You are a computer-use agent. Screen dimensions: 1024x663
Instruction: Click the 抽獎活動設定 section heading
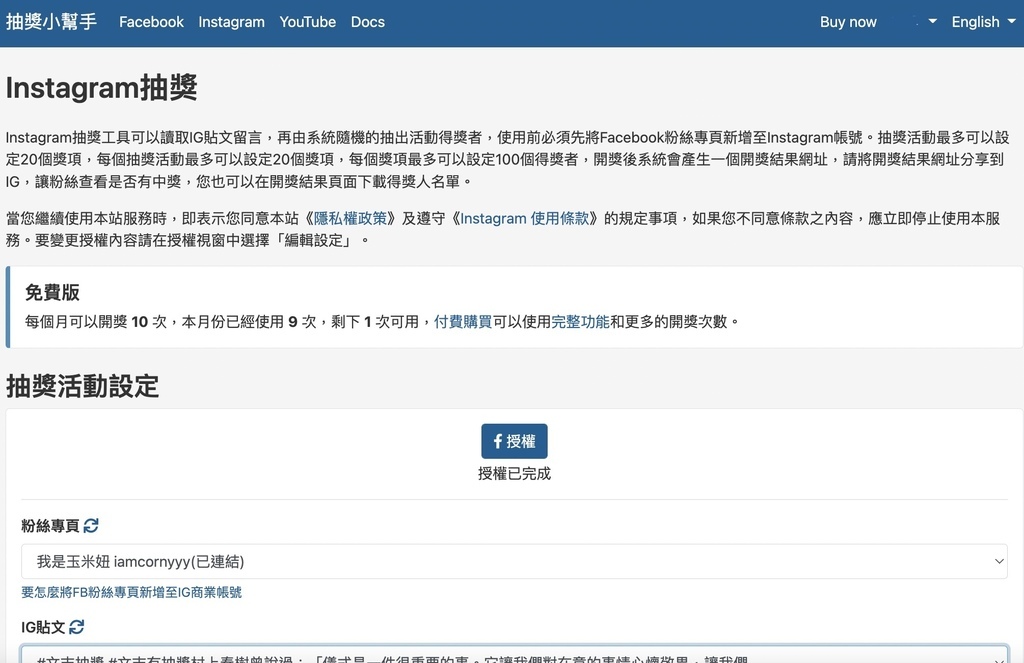point(82,386)
